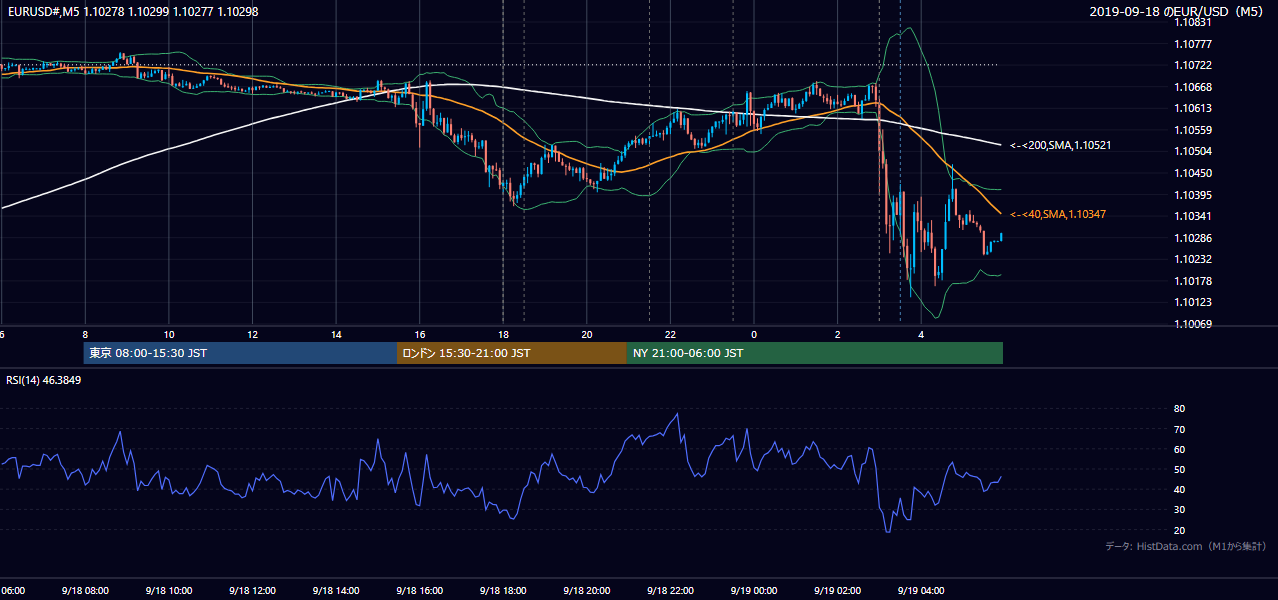Click RSI scale level 30

coord(1180,509)
